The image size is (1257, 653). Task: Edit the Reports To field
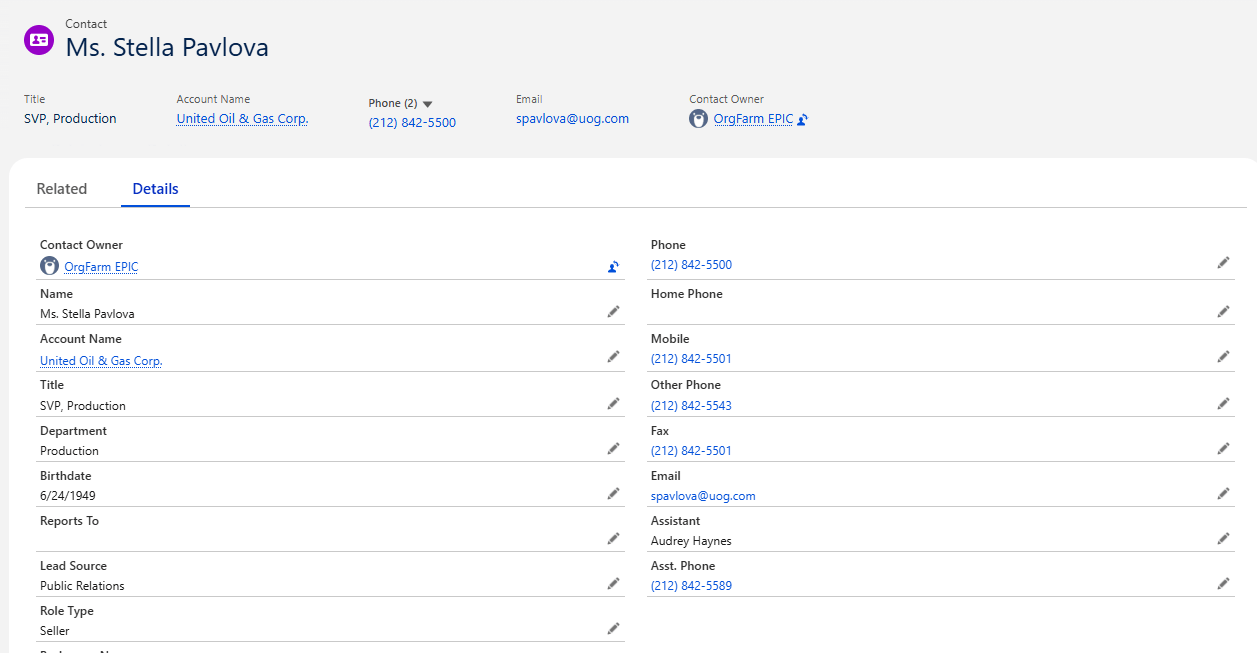(x=613, y=538)
